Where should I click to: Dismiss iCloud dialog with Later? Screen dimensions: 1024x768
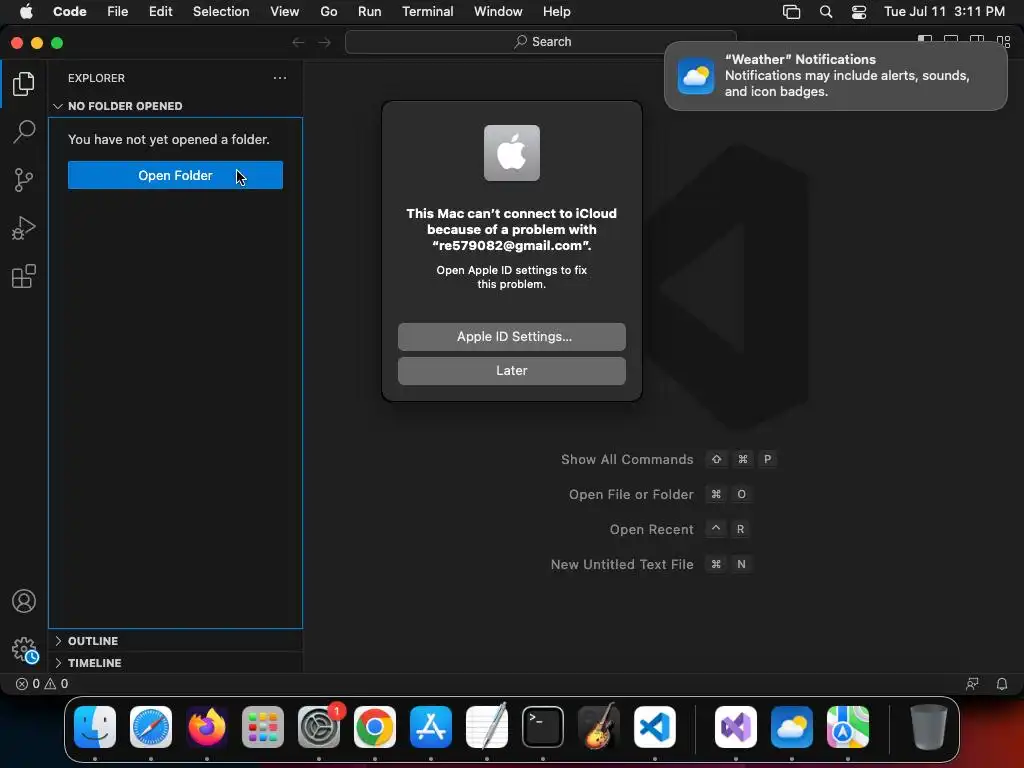point(512,371)
